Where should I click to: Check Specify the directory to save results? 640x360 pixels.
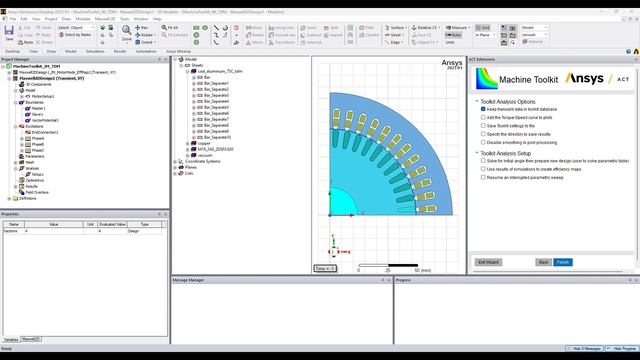click(483, 134)
